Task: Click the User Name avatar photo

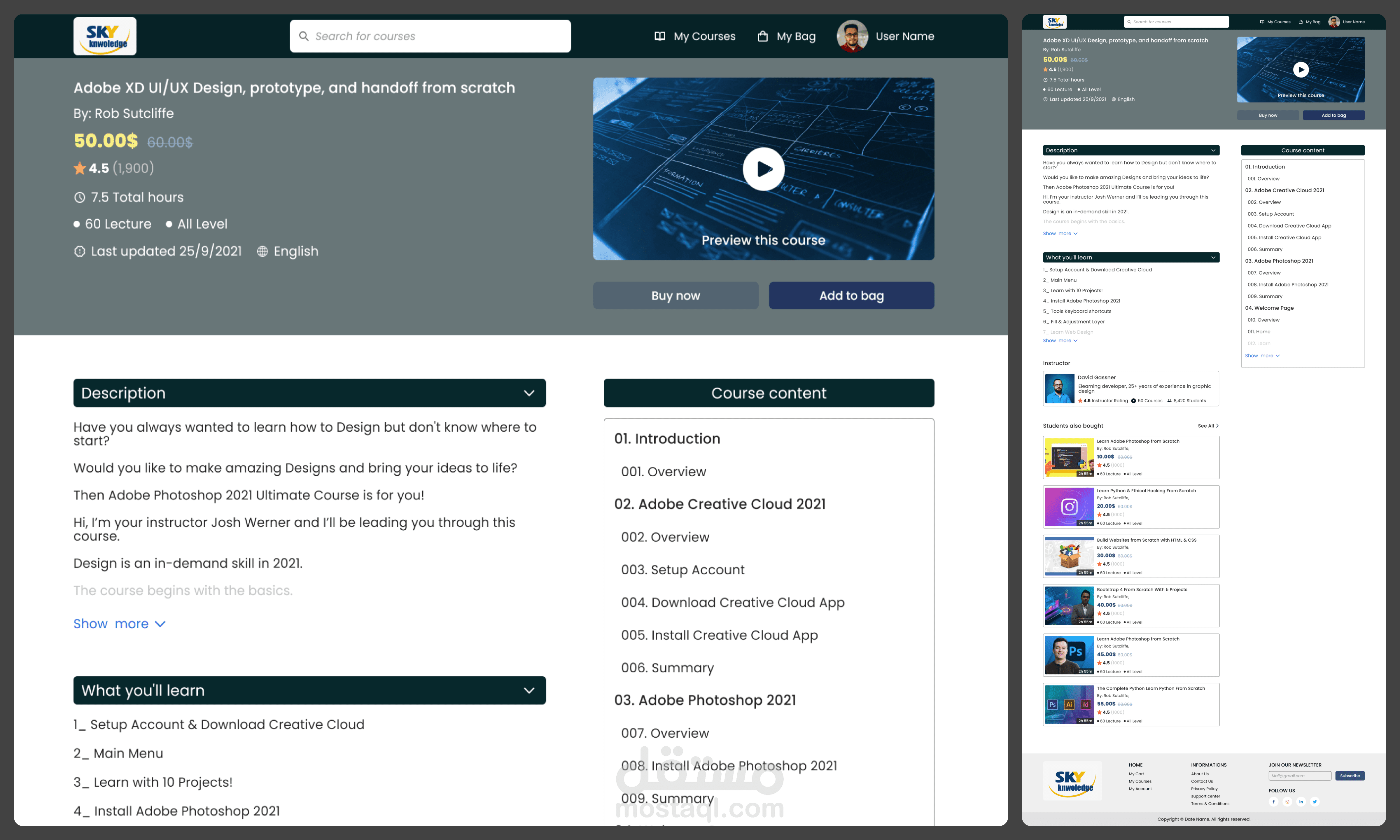Action: [852, 36]
